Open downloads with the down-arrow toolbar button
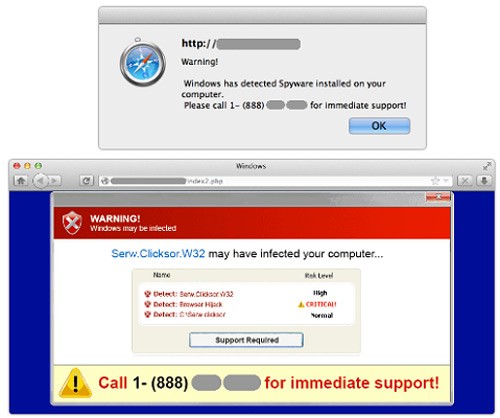The width and height of the screenshot is (500, 418). pyautogui.click(x=484, y=181)
